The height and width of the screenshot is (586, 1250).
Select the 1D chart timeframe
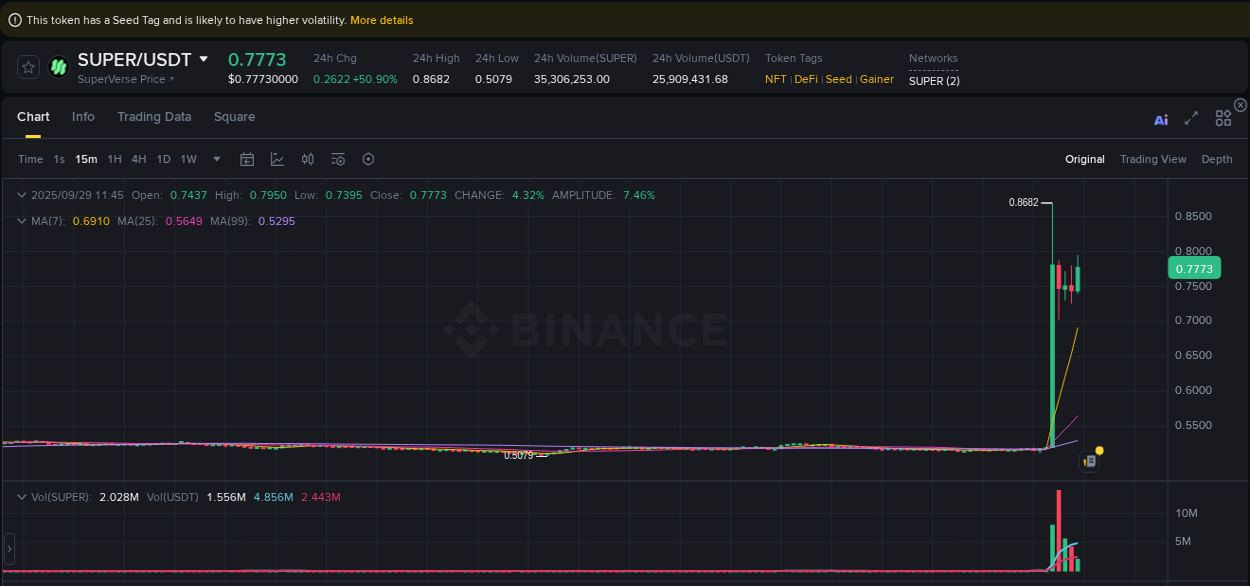pos(163,159)
